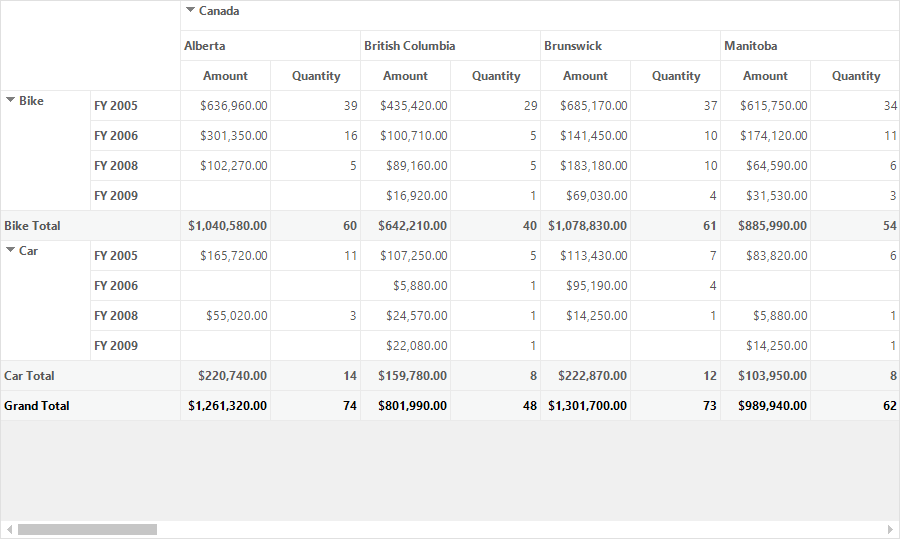The width and height of the screenshot is (900, 539).
Task: Select the Grand Total row header
Action: (x=91, y=406)
